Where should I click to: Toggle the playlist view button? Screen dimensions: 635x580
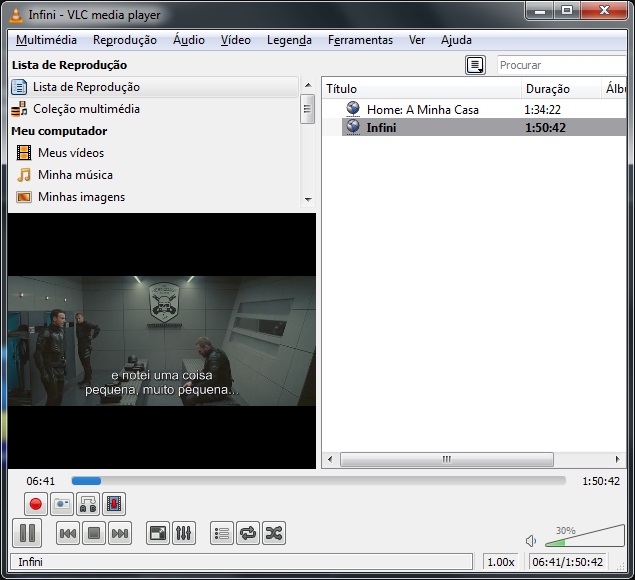222,533
